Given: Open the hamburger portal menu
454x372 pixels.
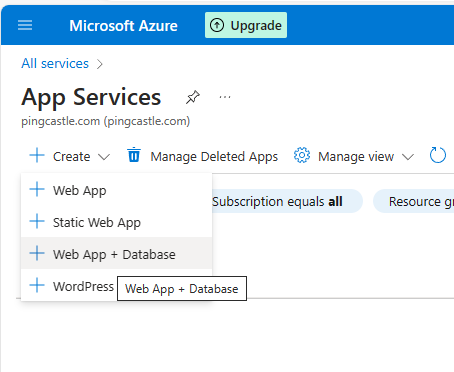Looking at the screenshot, I should pyautogui.click(x=25, y=25).
